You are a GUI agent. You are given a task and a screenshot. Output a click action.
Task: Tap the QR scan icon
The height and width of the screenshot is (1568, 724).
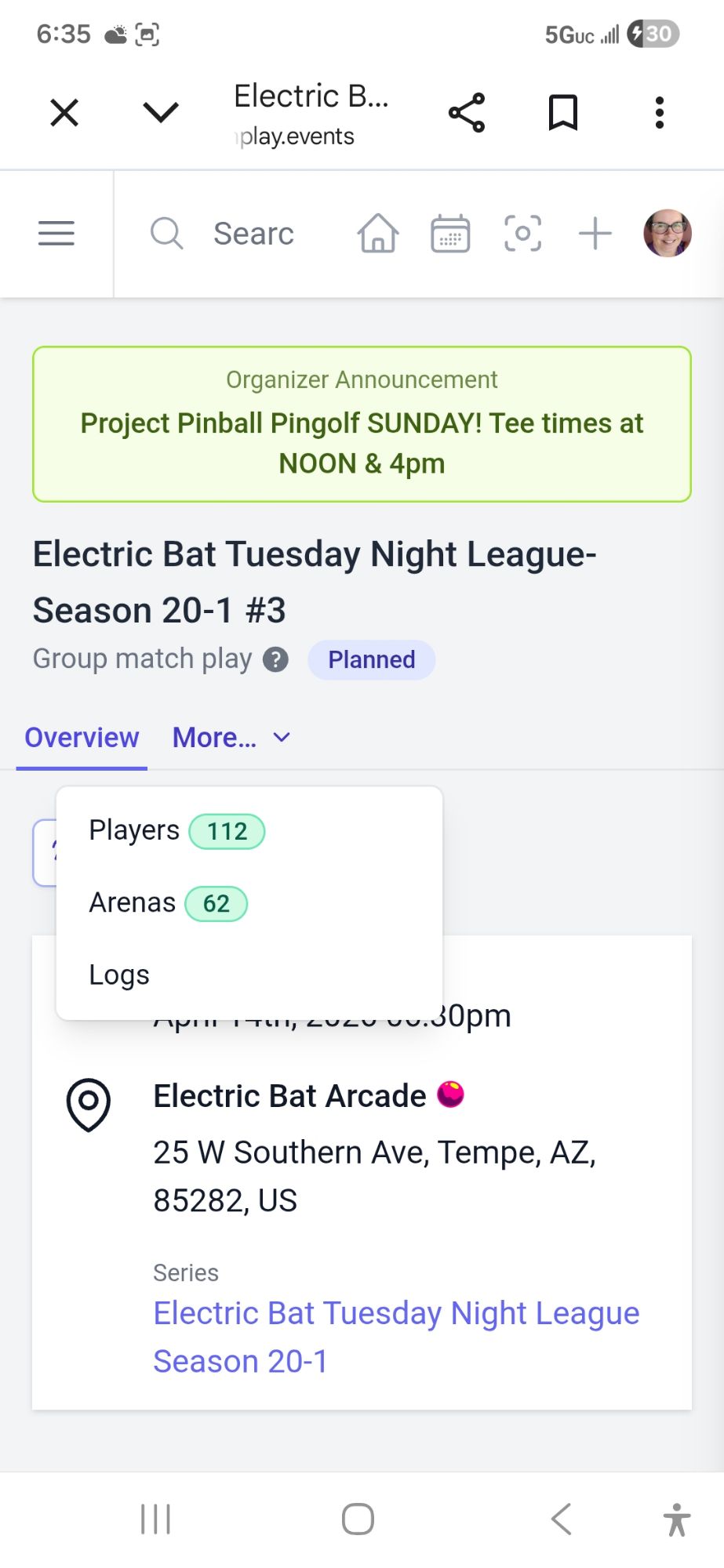pos(522,234)
